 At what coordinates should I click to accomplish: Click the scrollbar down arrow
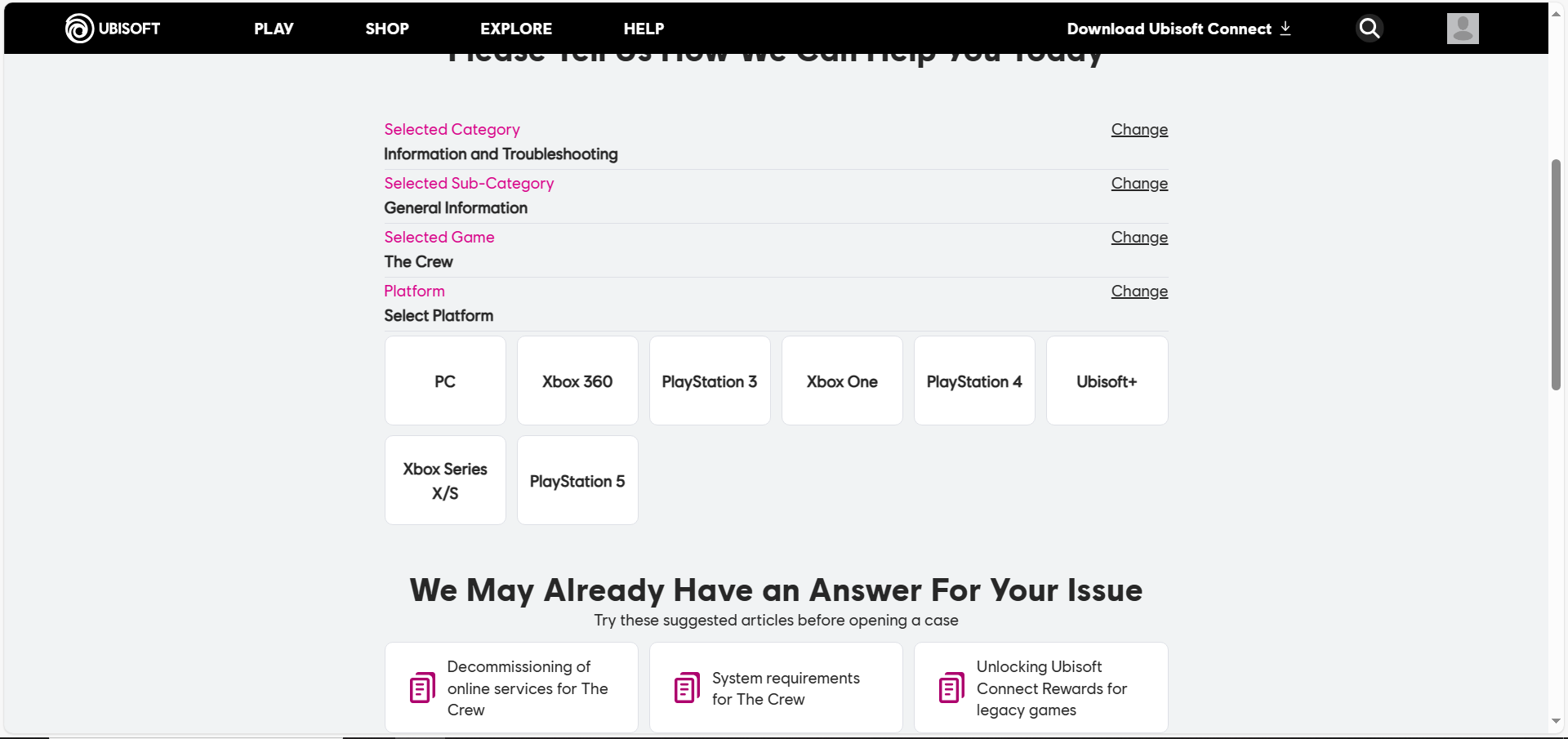(x=1556, y=721)
